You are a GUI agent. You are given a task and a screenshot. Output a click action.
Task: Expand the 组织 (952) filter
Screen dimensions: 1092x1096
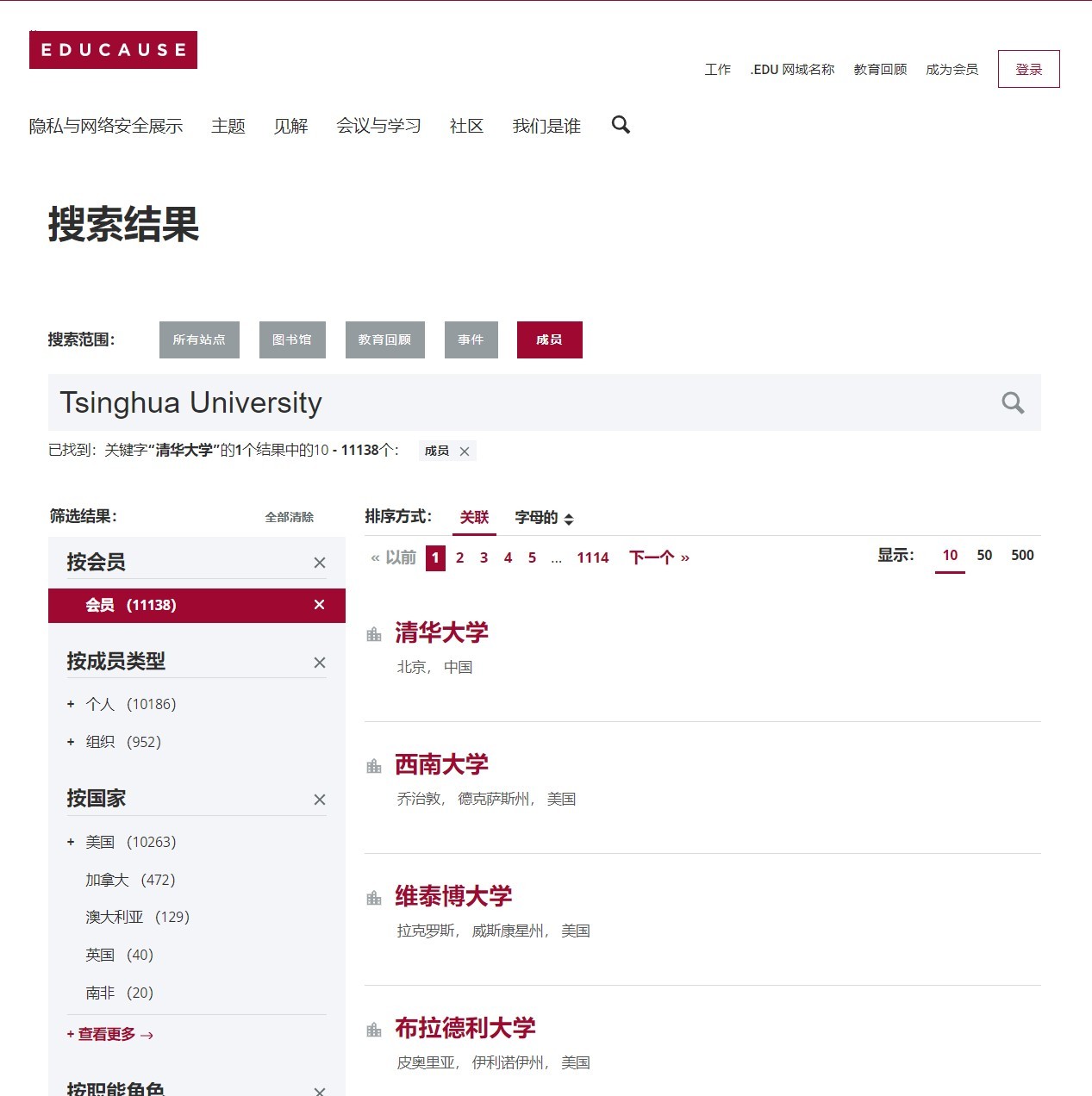(x=71, y=742)
